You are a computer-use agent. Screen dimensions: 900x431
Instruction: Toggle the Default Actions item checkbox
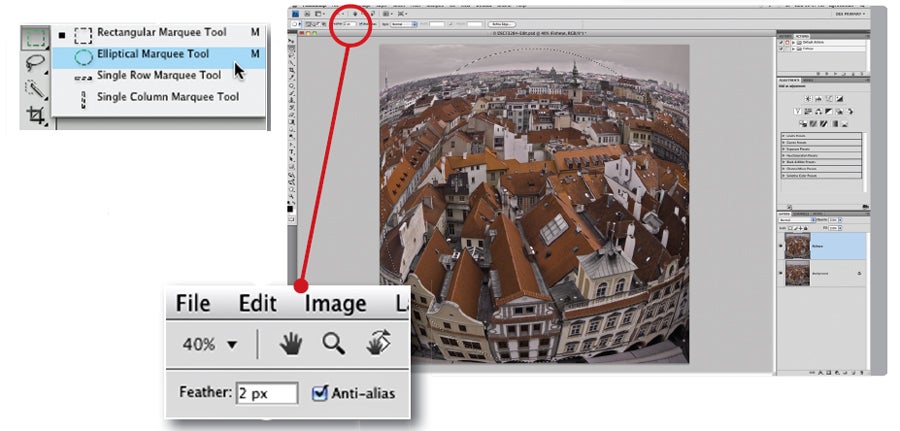781,42
